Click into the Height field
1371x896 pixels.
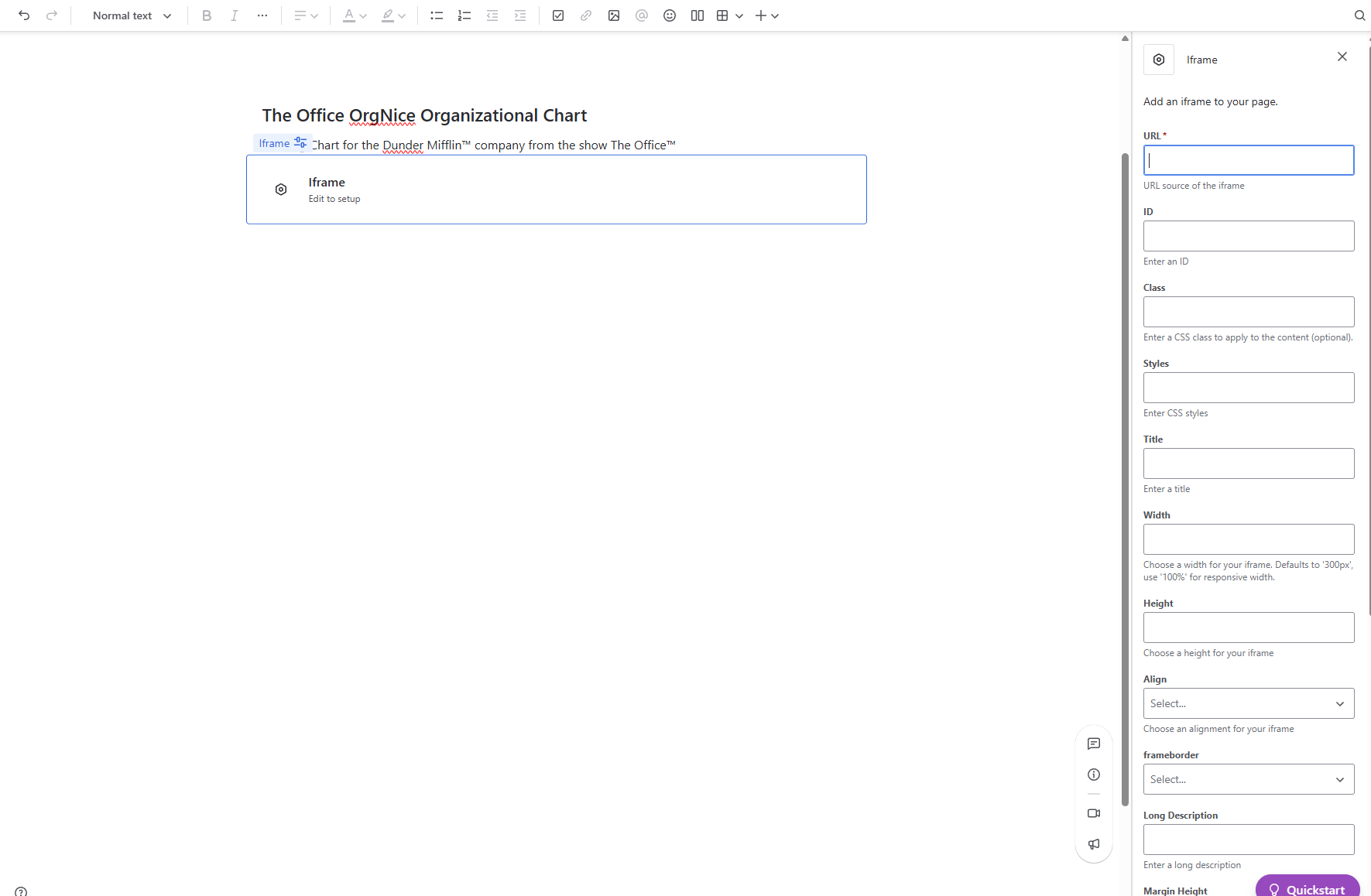(1249, 628)
